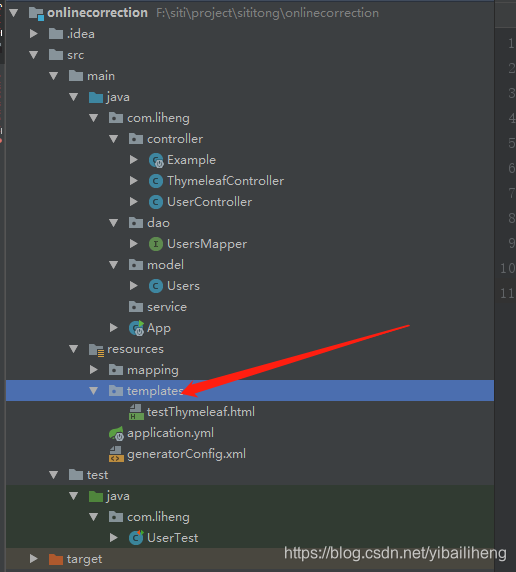Screen dimensions: 516x572
Task: Collapse the templates folder arrow
Action: 93,391
